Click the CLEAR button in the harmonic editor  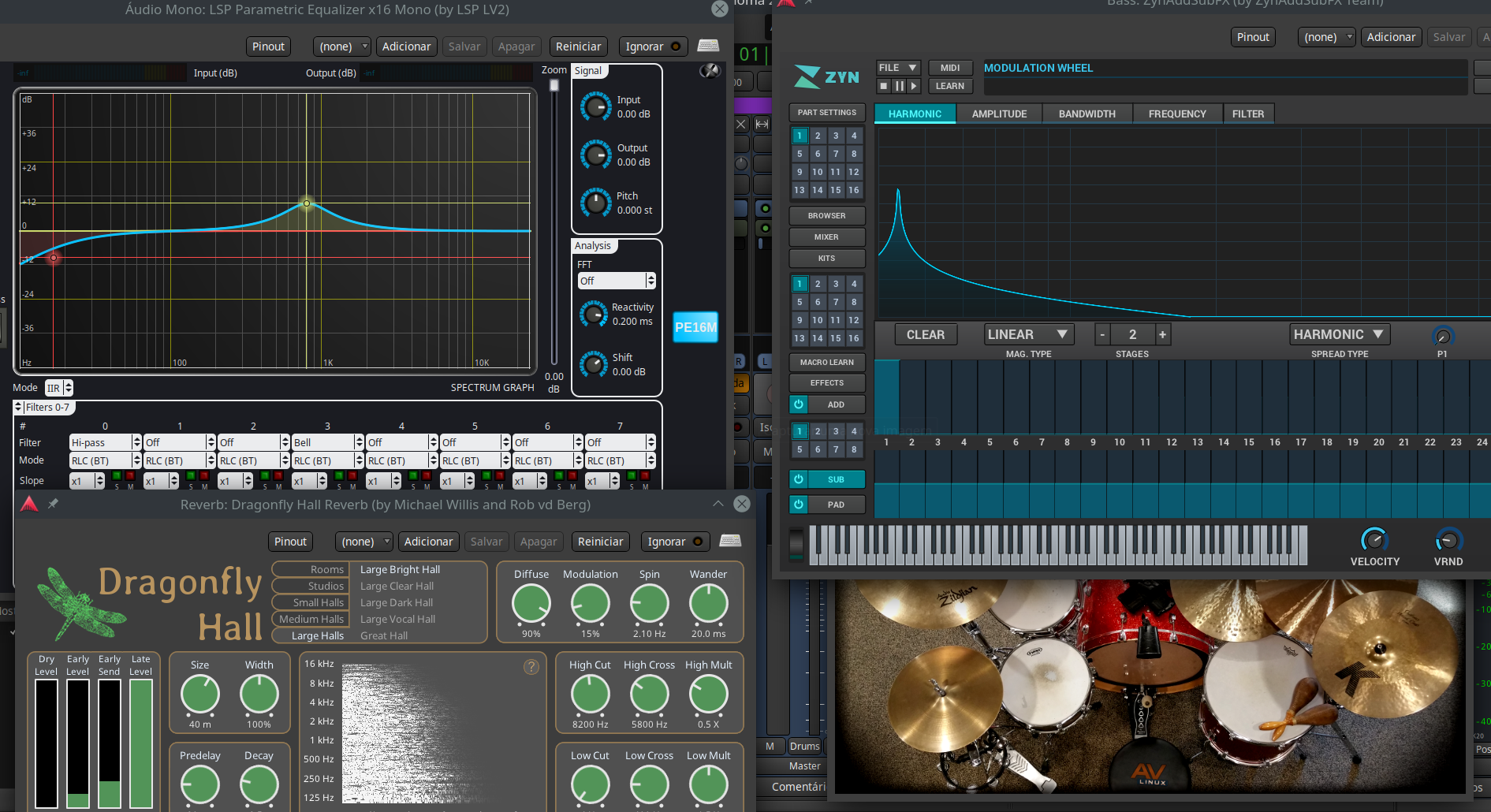[x=925, y=334]
